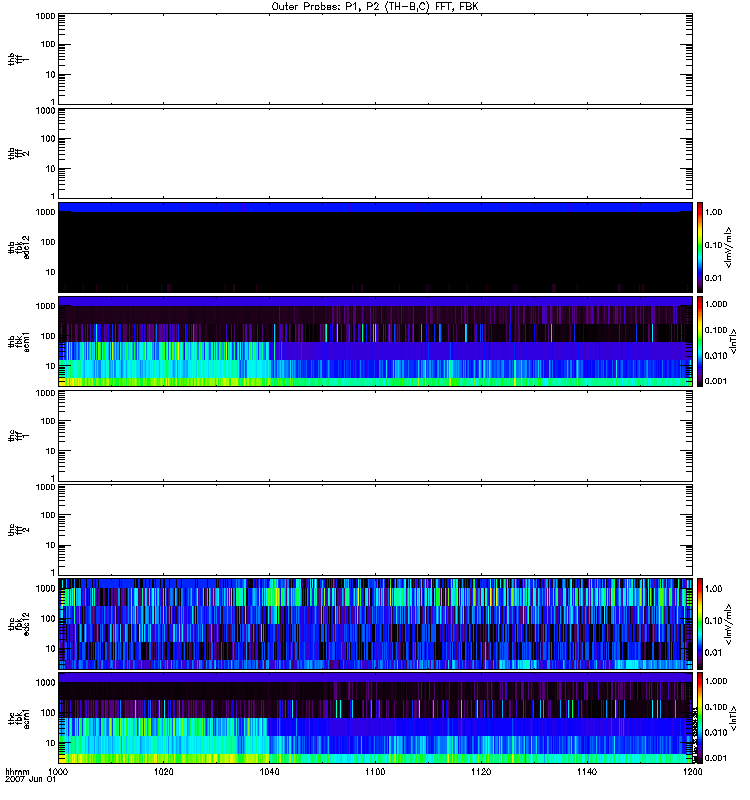The image size is (750, 800).
Task: Click the empty thc fff 1 plot panel
Action: point(375,435)
